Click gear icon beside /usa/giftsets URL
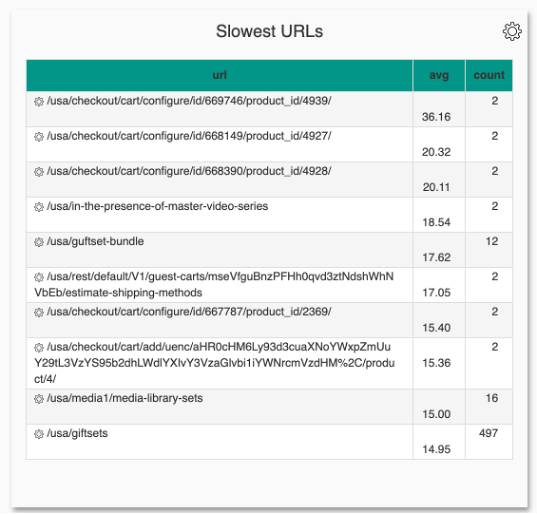The image size is (537, 514). [39, 434]
